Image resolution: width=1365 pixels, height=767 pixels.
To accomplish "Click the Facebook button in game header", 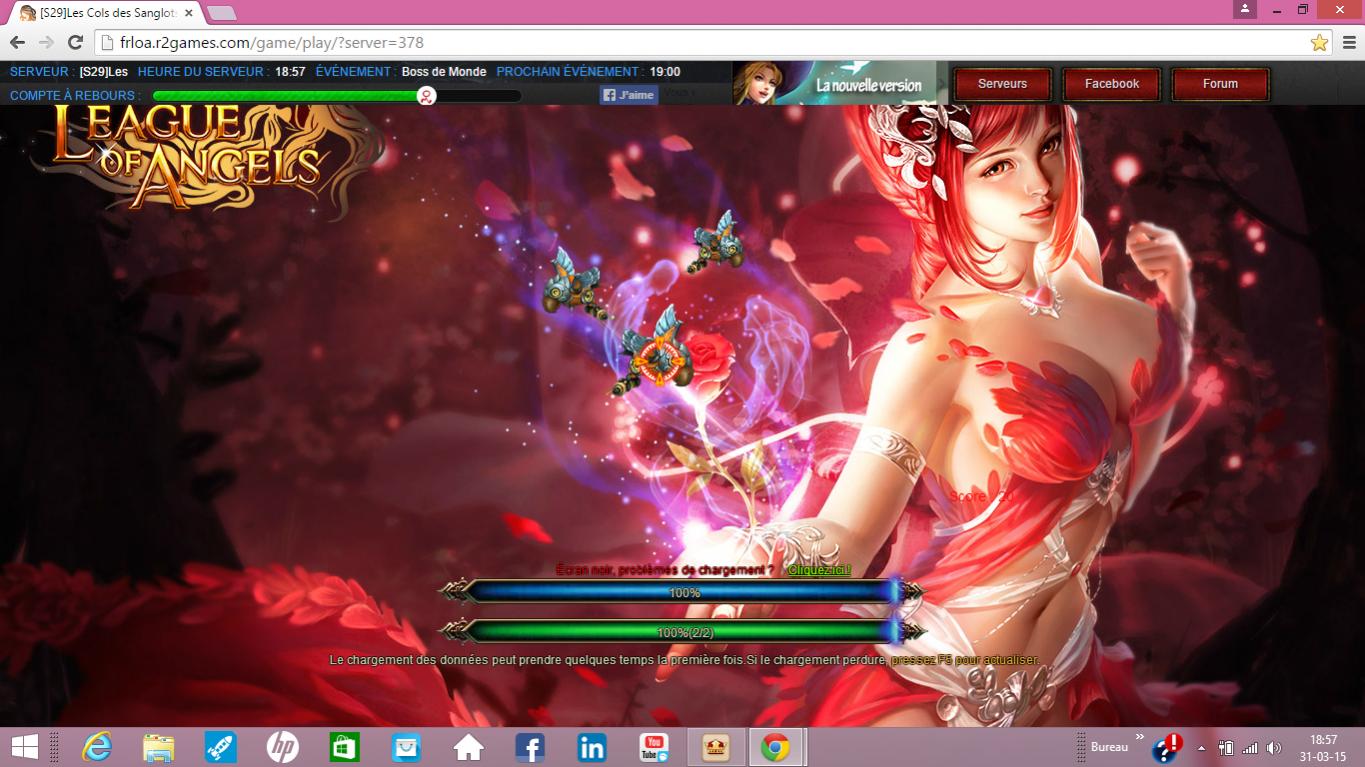I will [1111, 84].
